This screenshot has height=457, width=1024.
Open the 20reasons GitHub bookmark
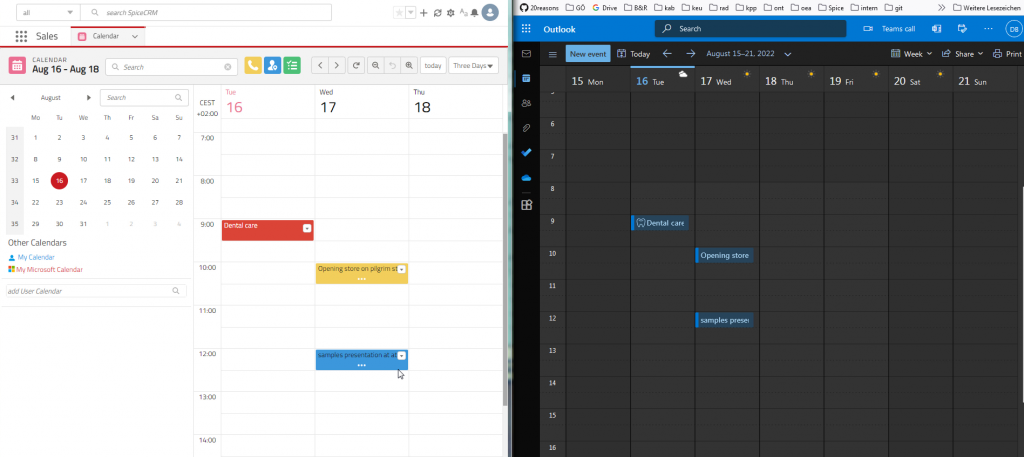coord(540,8)
